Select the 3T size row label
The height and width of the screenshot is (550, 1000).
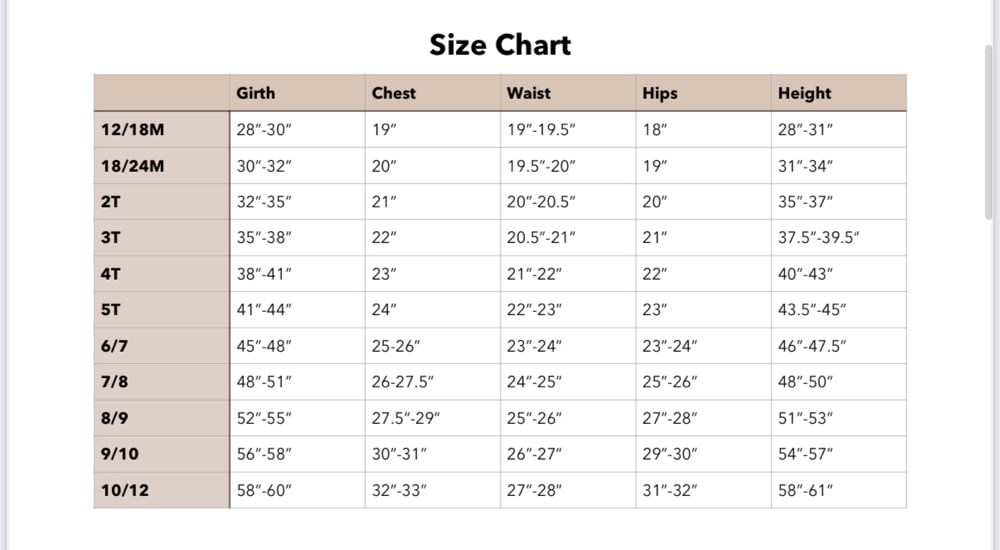click(x=110, y=237)
